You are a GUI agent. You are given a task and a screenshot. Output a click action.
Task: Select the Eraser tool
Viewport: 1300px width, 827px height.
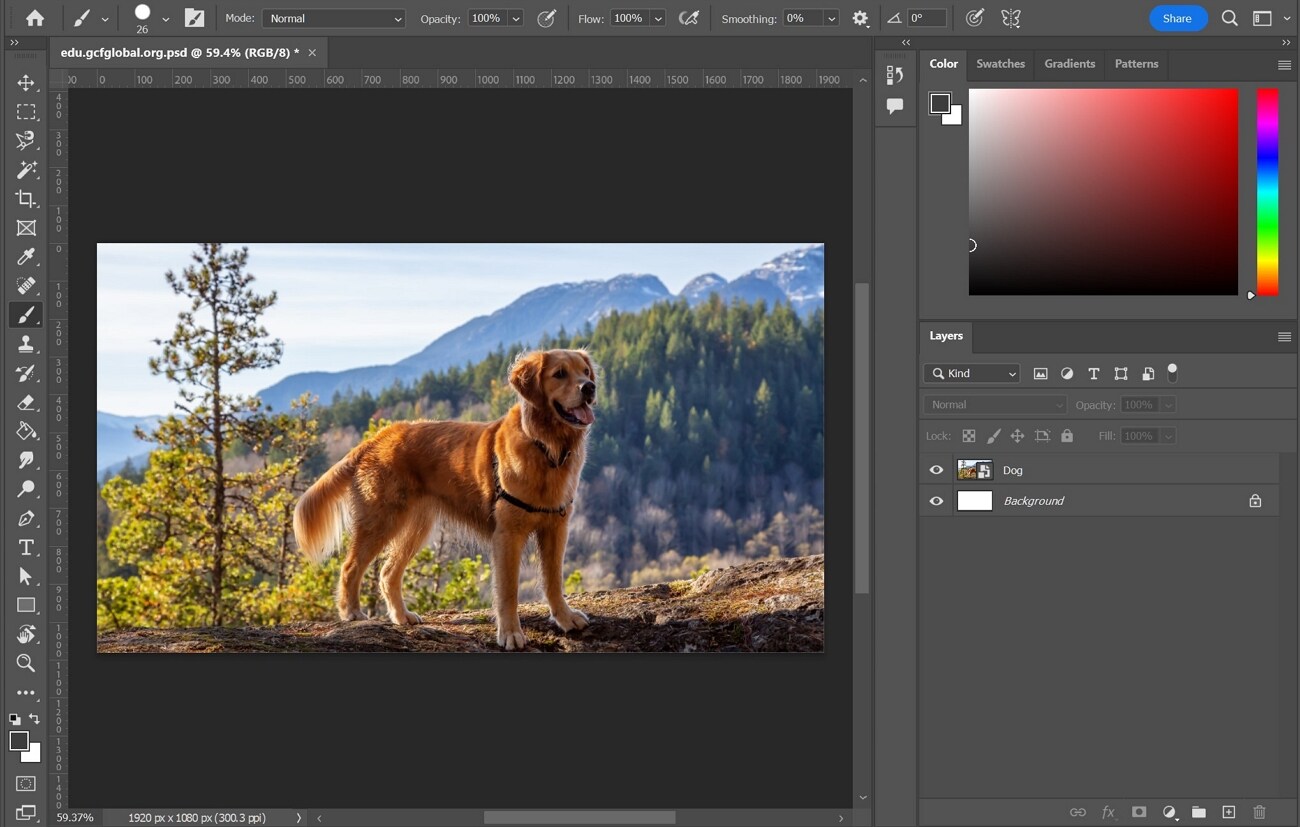[x=26, y=402]
